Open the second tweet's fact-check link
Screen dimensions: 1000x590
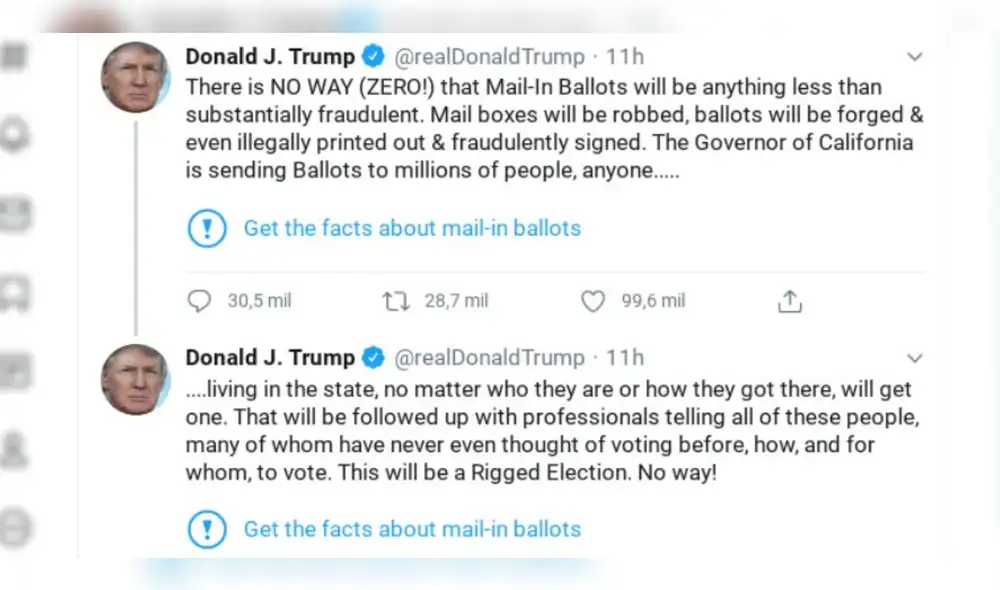(x=411, y=529)
